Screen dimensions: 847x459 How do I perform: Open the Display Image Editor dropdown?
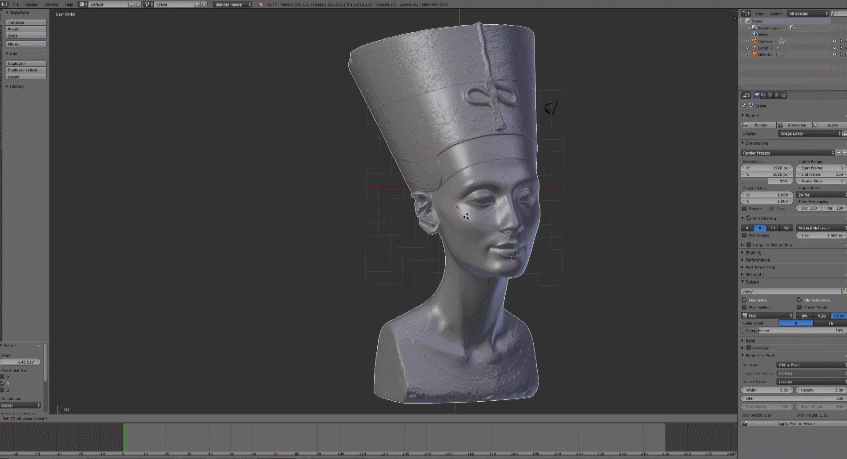click(x=810, y=133)
